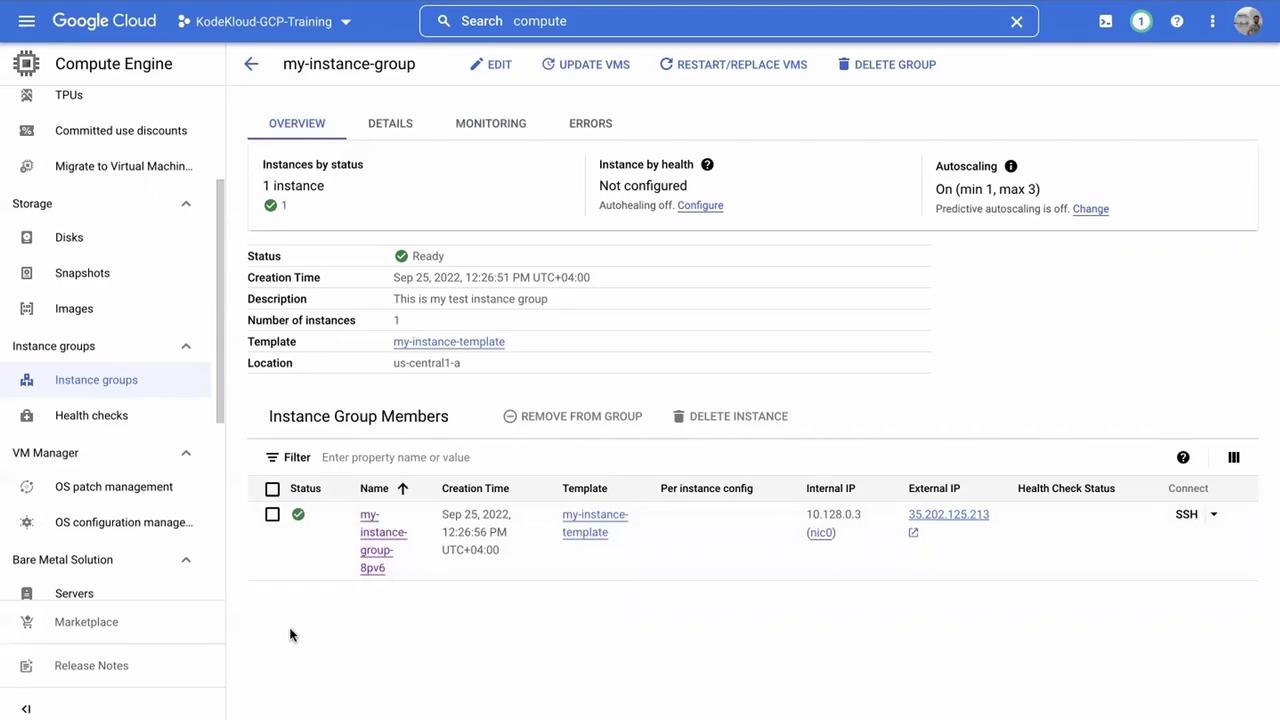Open column display options icon
This screenshot has height=720, width=1280.
pos(1234,457)
